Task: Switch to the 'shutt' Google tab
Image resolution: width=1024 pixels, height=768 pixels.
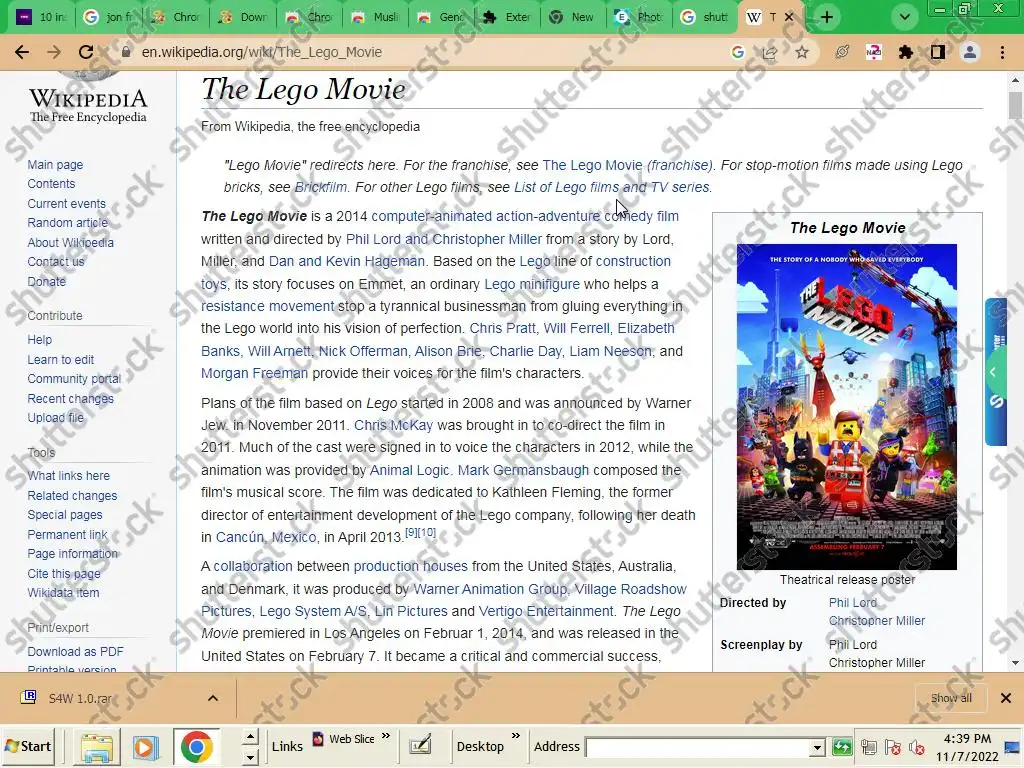Action: coord(707,17)
